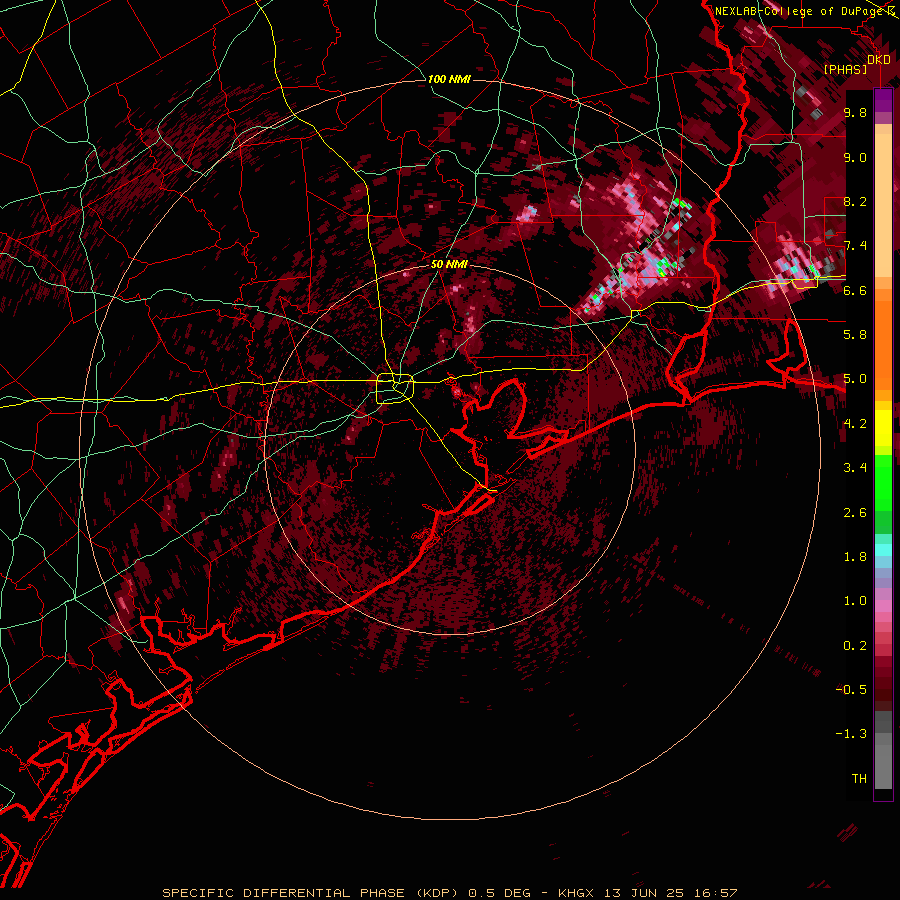Click the 9.0 value on the color scale
900x900 pixels.
point(855,157)
